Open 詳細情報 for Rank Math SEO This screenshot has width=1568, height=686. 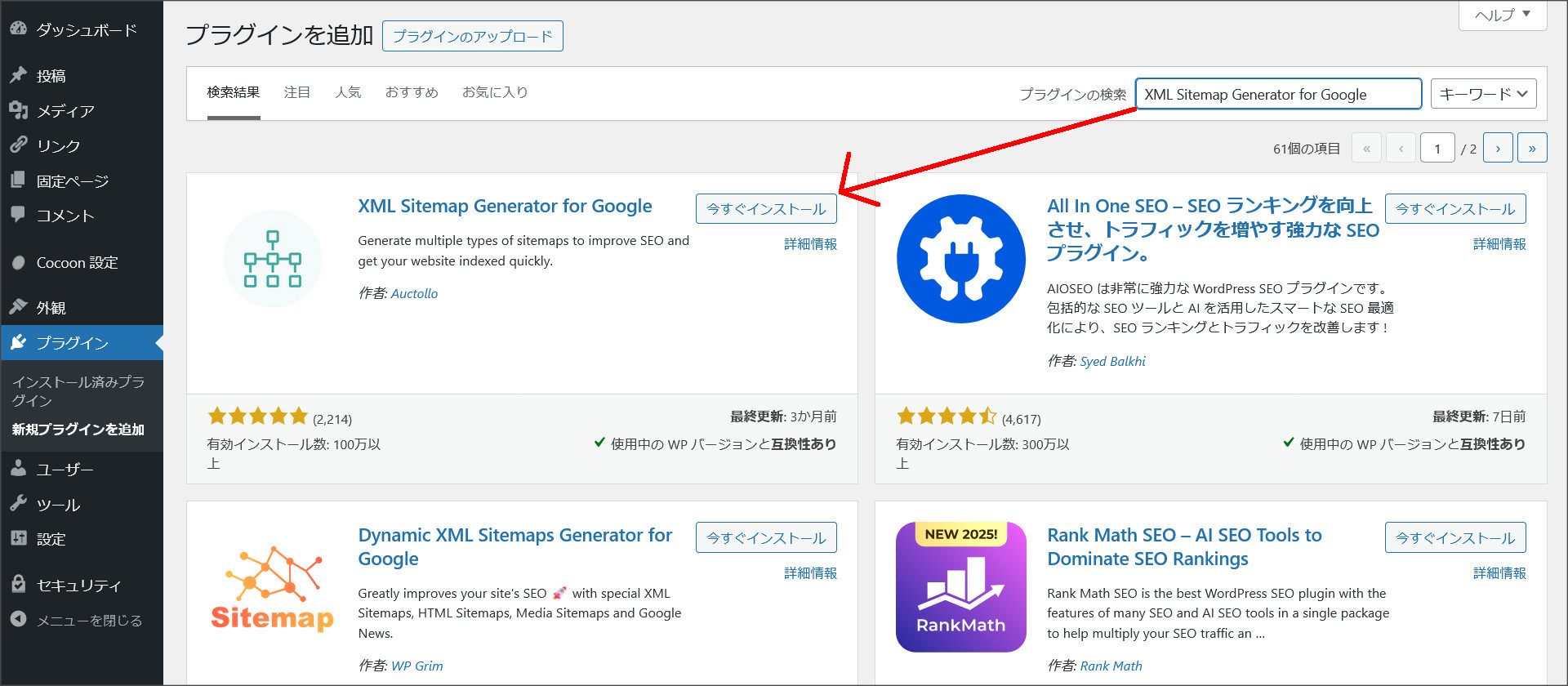pos(1499,573)
